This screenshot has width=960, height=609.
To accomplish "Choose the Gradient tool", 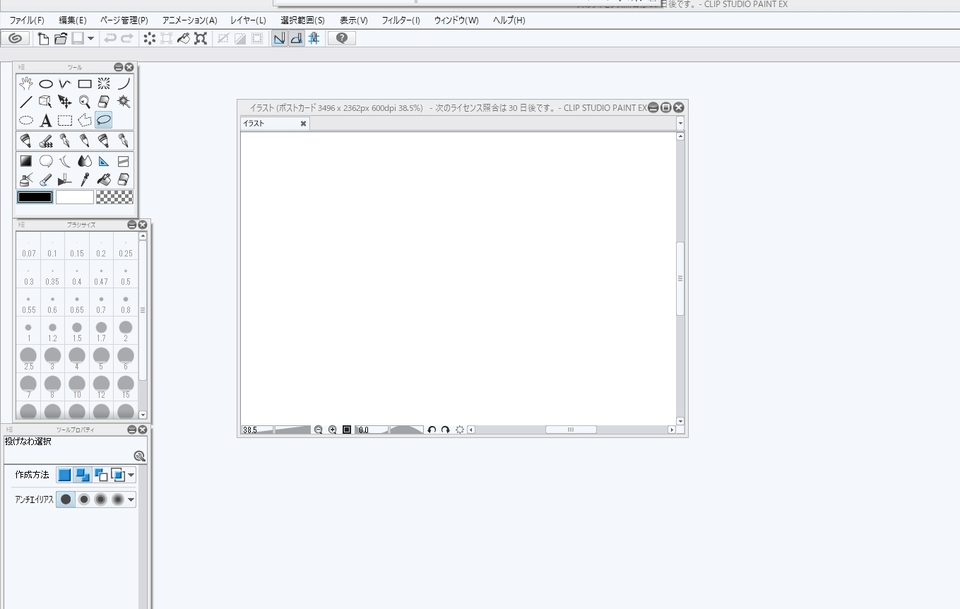I will [26, 161].
